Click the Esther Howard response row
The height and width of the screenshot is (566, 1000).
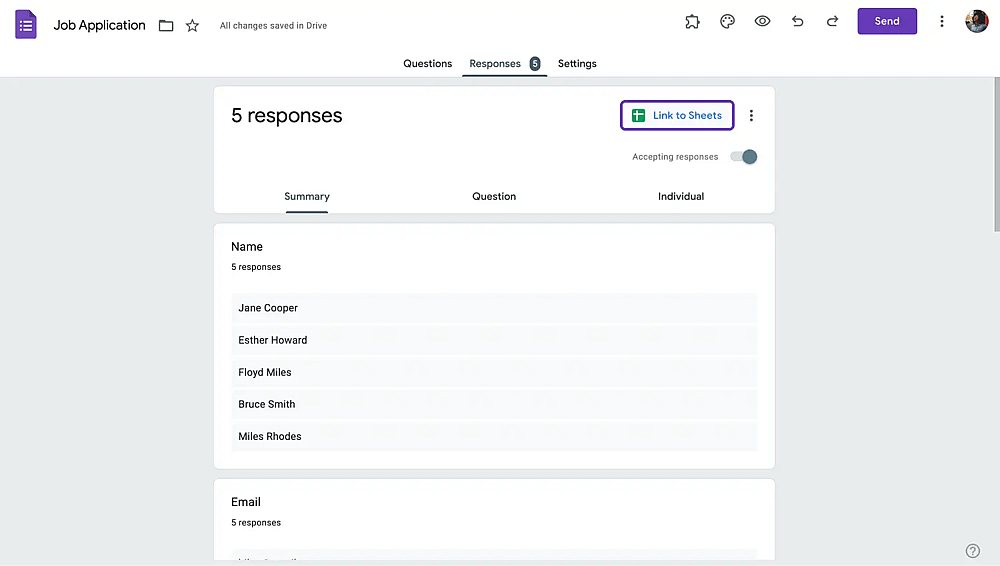(494, 340)
